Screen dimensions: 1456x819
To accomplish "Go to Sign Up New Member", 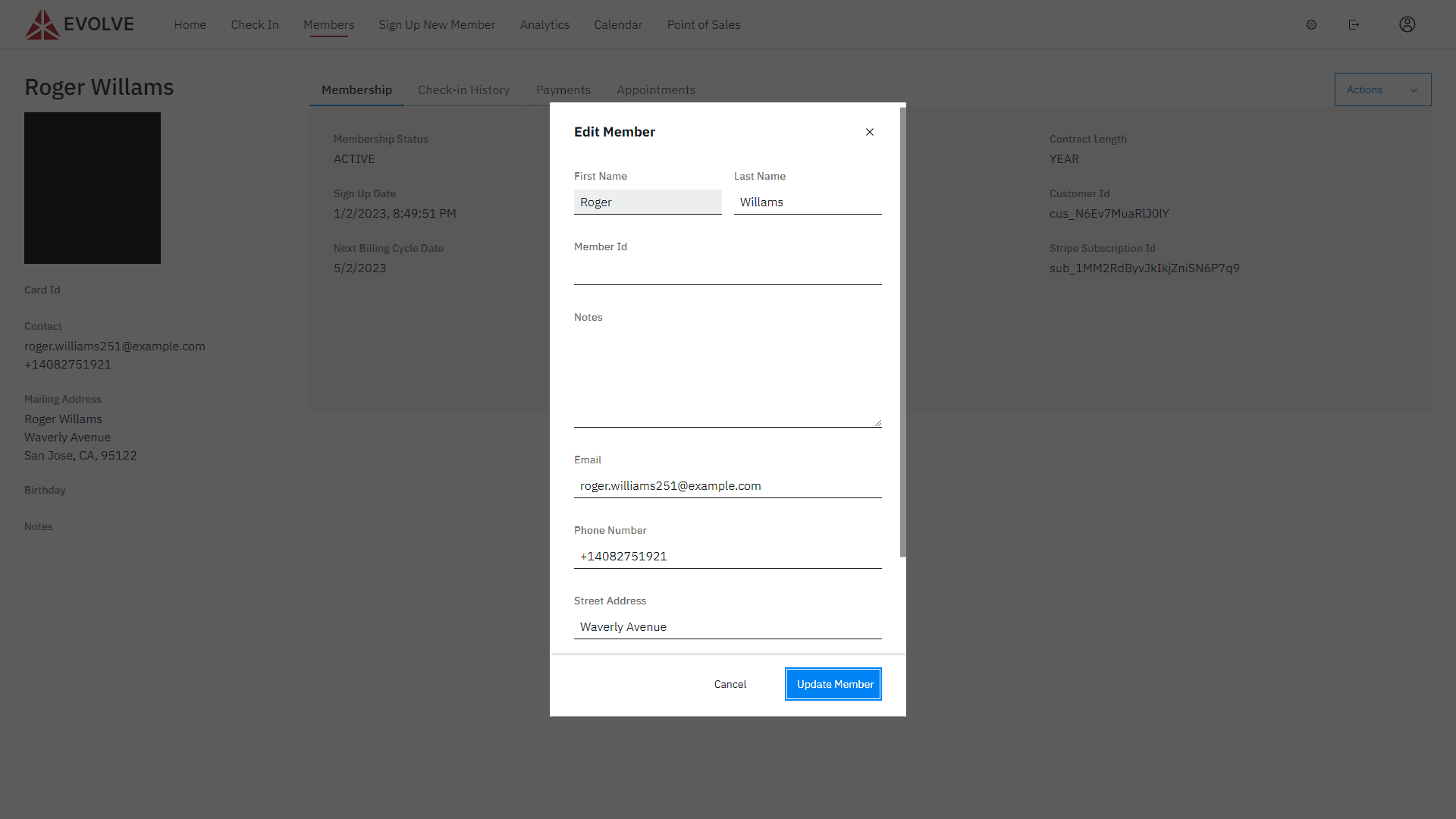I will pyautogui.click(x=437, y=24).
